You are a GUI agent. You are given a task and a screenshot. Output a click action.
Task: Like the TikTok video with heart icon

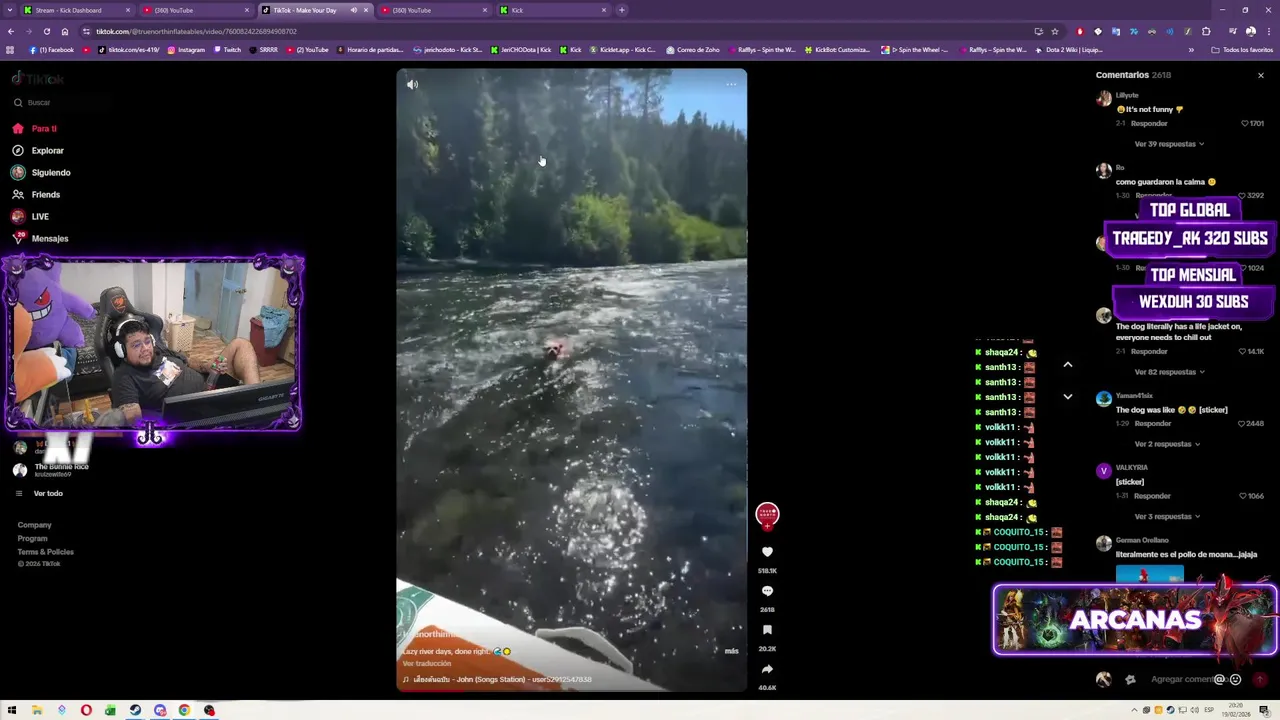pos(767,552)
